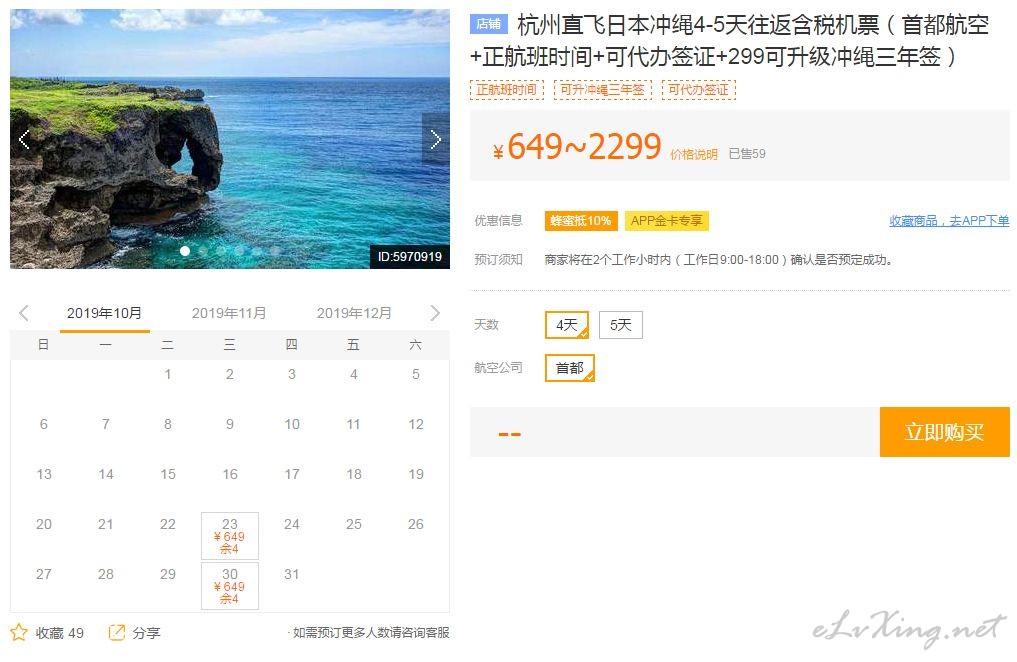1017x662 pixels.
Task: Select October 30 date priced ¥649
Action: (x=230, y=585)
